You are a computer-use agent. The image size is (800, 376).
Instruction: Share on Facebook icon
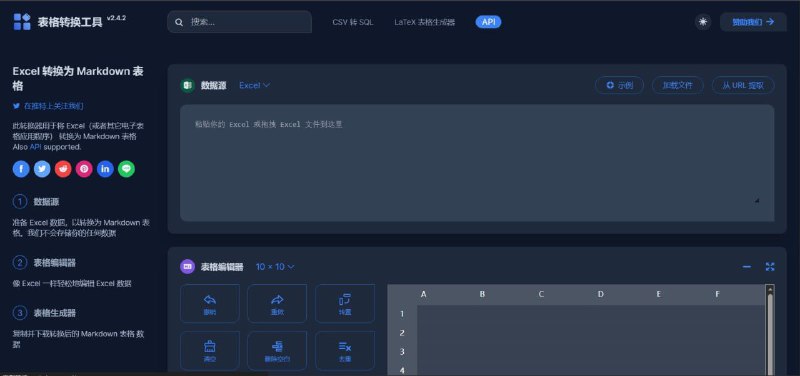click(21, 169)
